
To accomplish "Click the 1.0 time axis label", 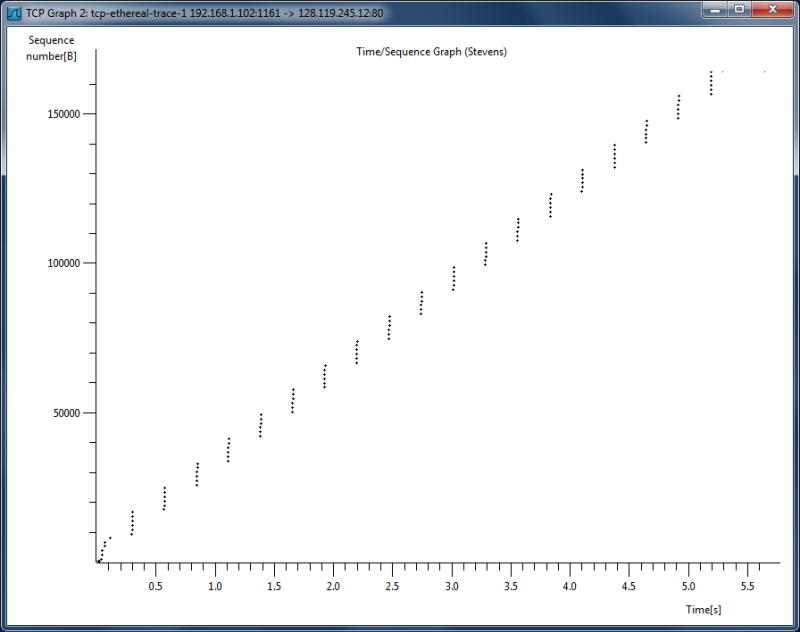I will [x=215, y=586].
